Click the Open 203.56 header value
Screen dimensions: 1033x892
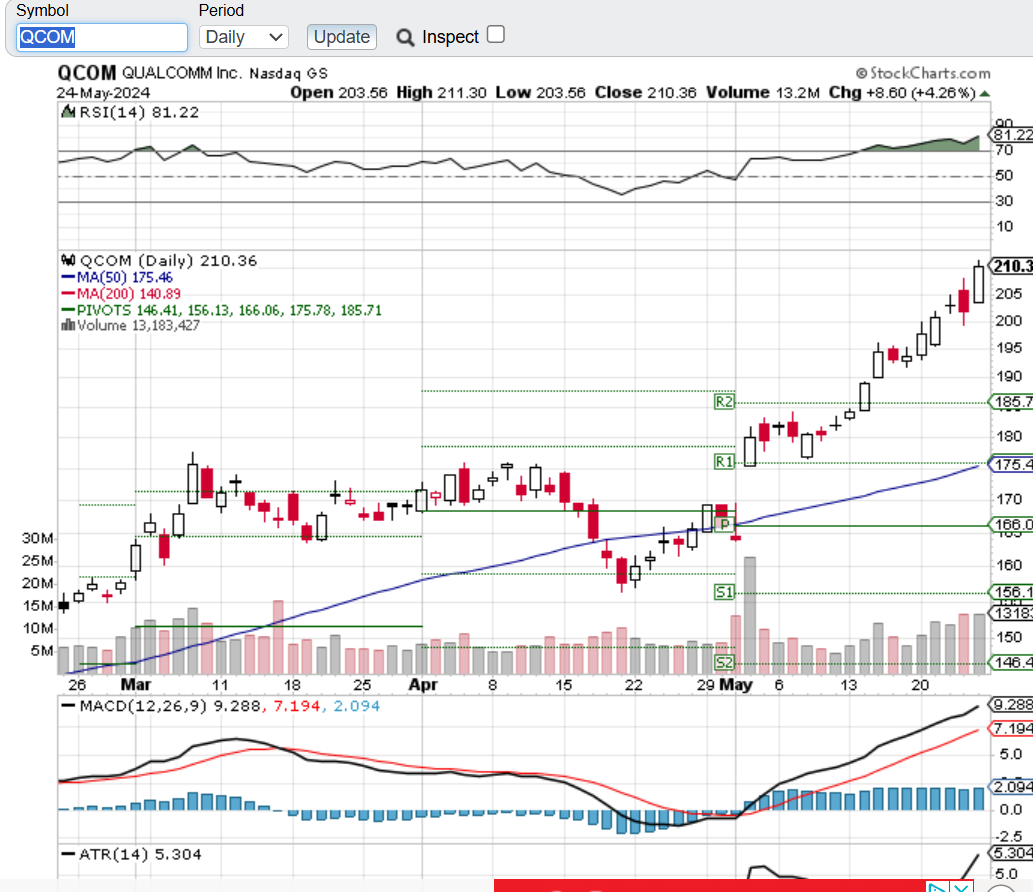(x=339, y=93)
